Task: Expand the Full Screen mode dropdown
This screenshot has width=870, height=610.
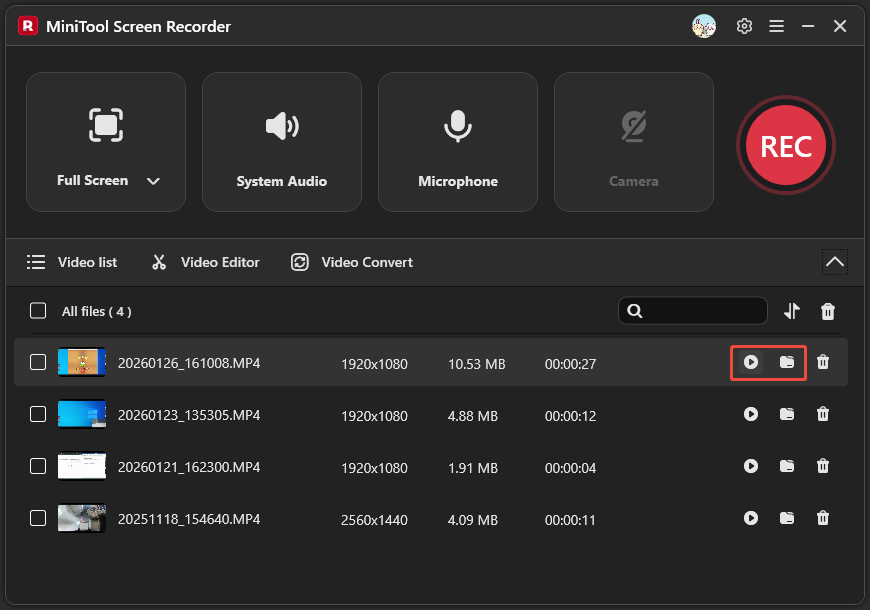Action: pyautogui.click(x=152, y=181)
